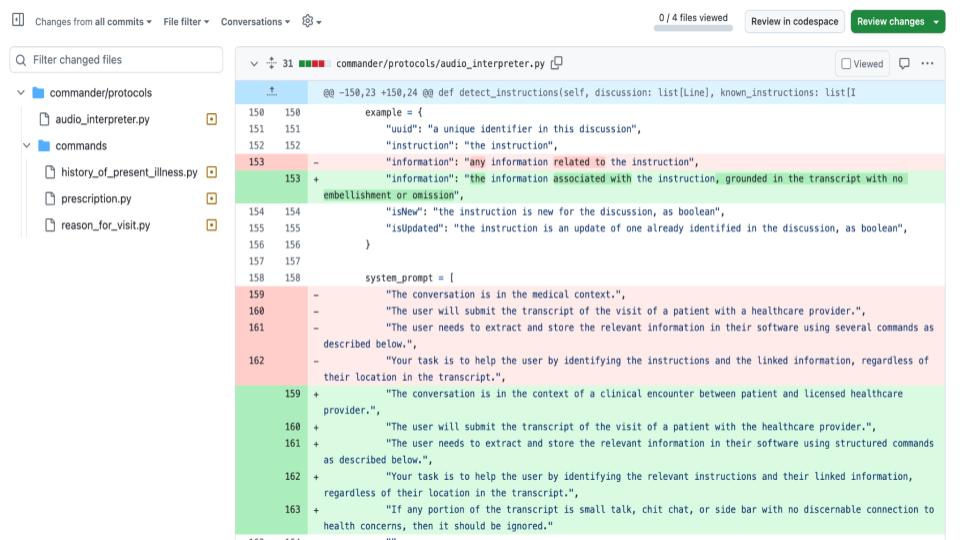Click the modified badge for reason_for_visit.py
The image size is (960, 540).
212,225
